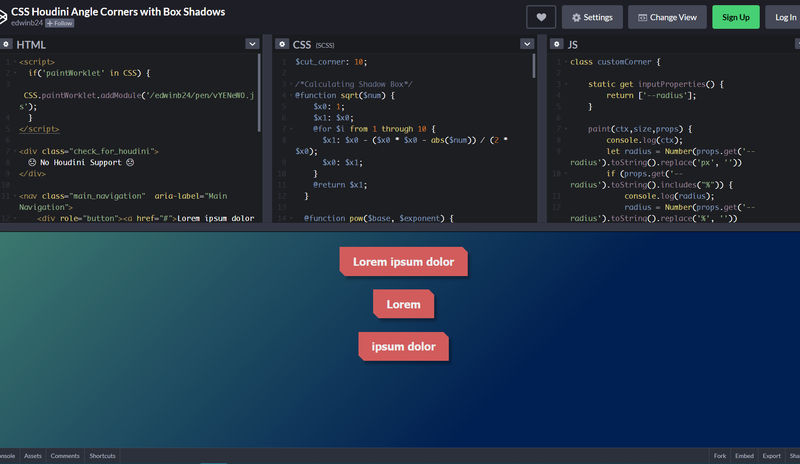The width and height of the screenshot is (800, 464).
Task: Click the Follow button next to edwinb24
Action: click(60, 23)
